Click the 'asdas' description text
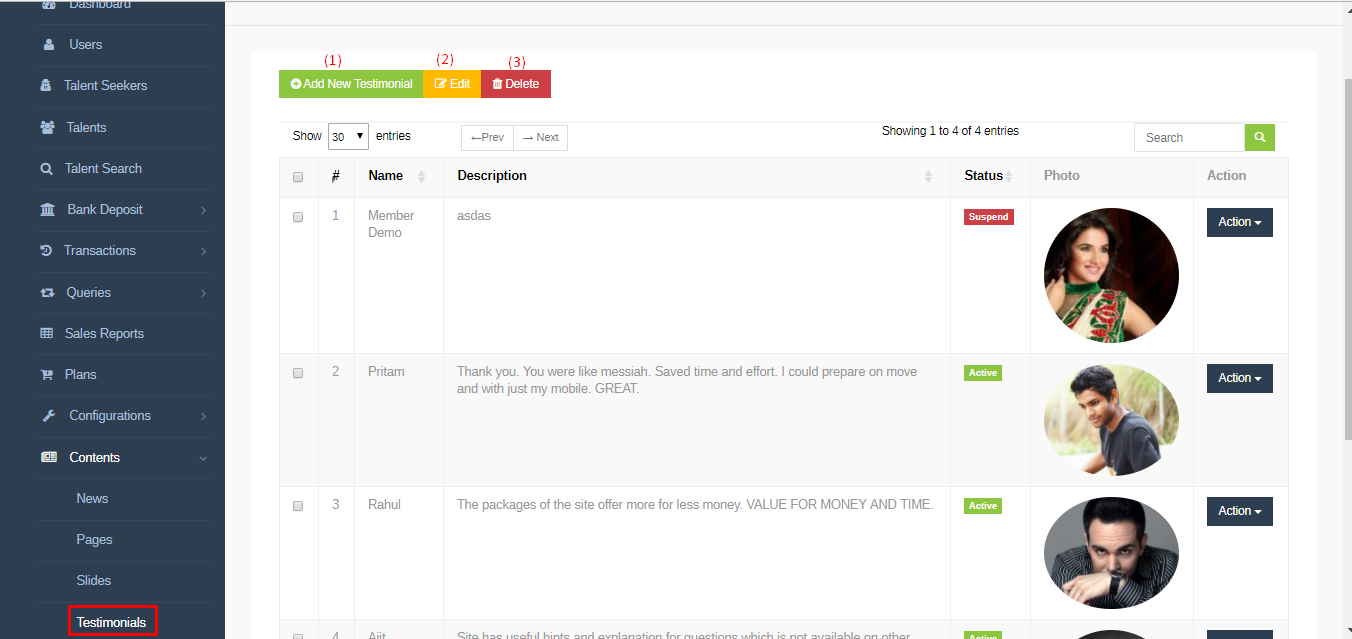This screenshot has height=639, width=1352. coord(474,216)
